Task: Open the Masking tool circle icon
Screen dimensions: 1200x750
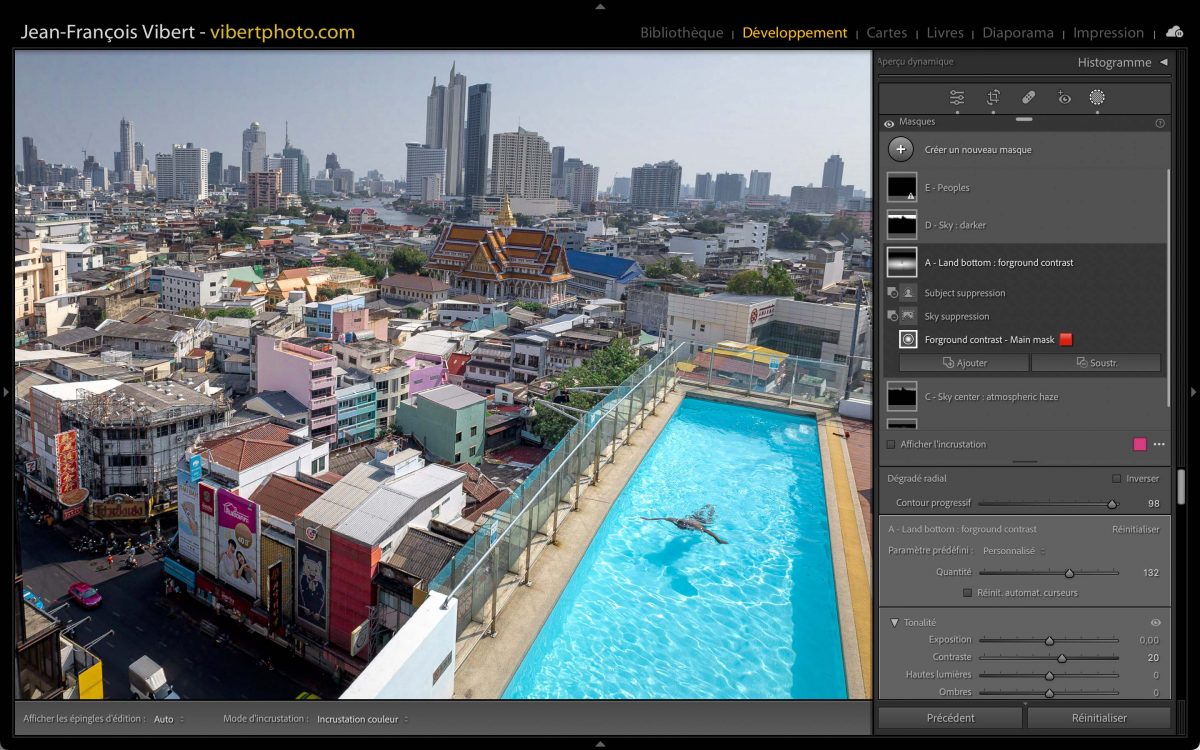Action: (x=1097, y=98)
